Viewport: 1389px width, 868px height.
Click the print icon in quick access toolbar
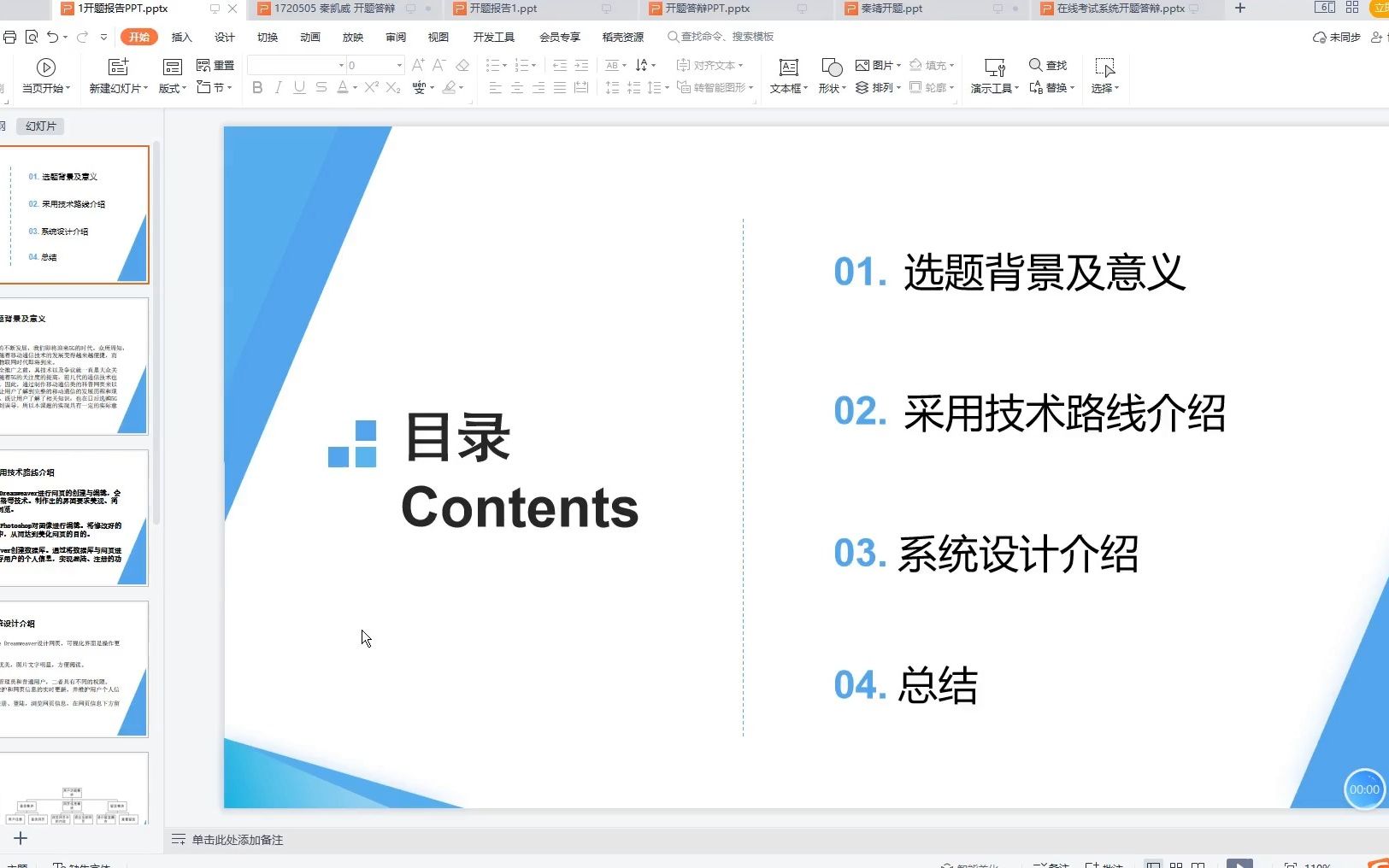coord(9,37)
